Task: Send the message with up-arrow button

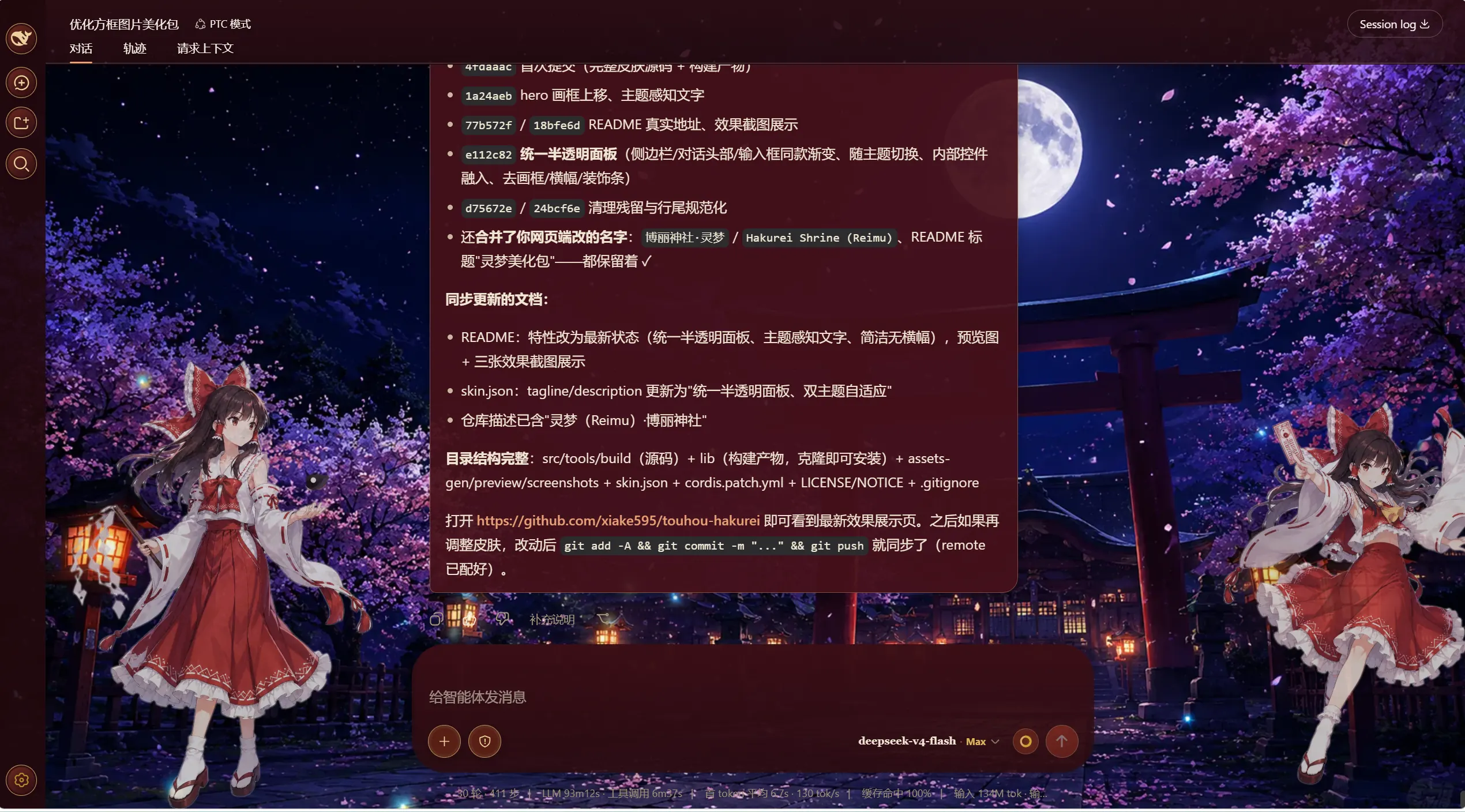Action: (x=1062, y=741)
